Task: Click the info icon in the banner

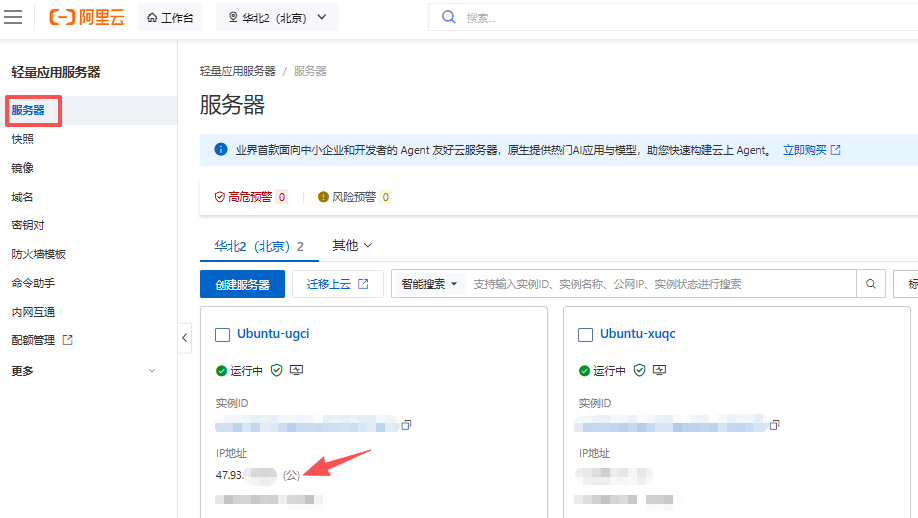Action: tap(221, 149)
